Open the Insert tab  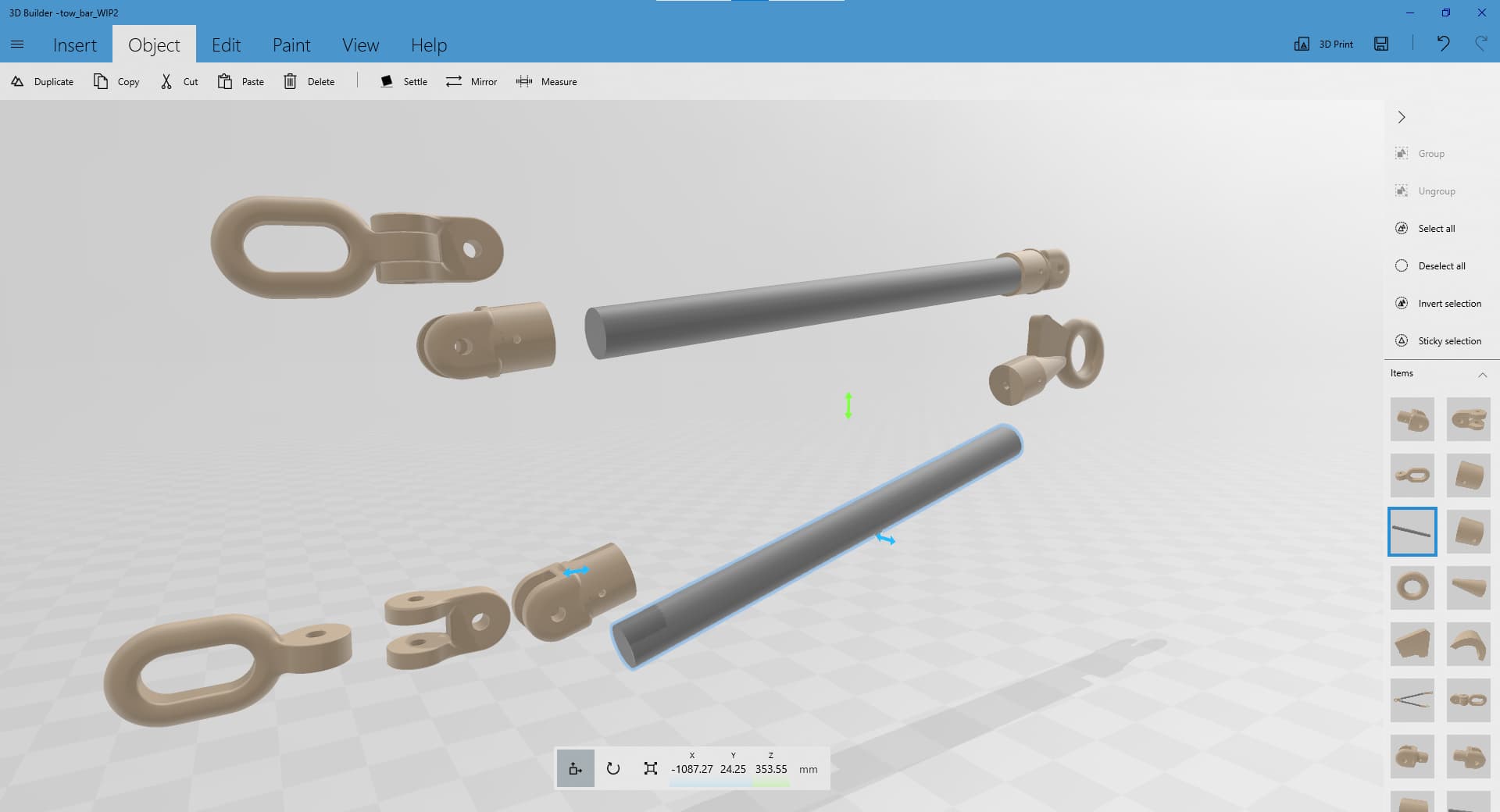pyautogui.click(x=75, y=45)
